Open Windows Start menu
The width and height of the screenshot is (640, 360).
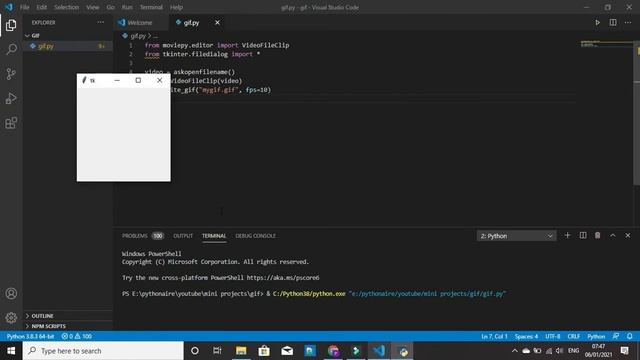11,351
